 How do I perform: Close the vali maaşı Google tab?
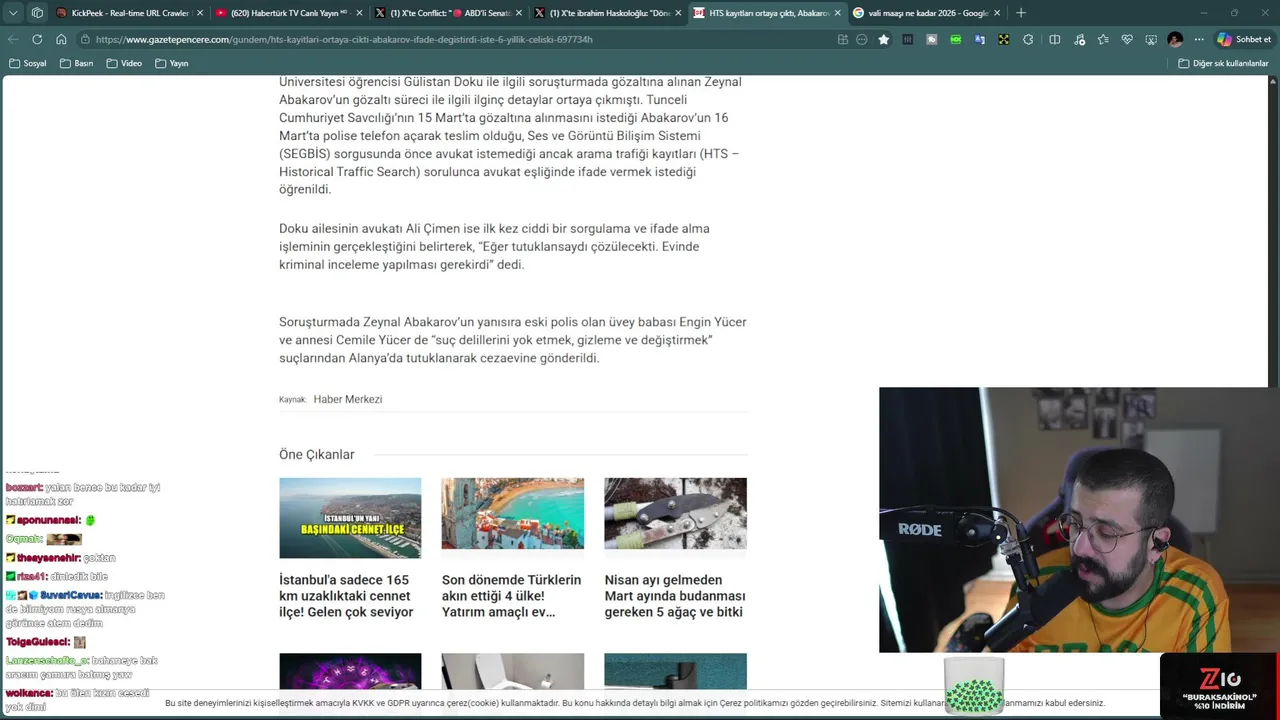coord(997,13)
